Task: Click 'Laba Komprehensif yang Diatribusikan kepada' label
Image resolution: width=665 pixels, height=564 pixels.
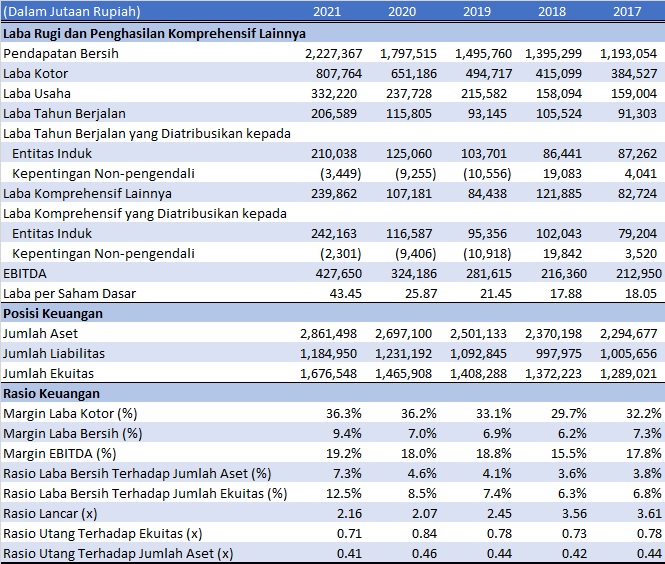Action: (x=145, y=213)
